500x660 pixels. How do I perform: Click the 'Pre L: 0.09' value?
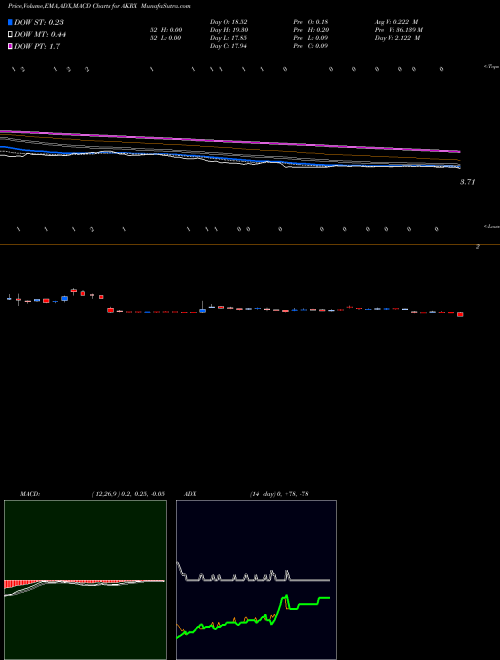(311, 38)
